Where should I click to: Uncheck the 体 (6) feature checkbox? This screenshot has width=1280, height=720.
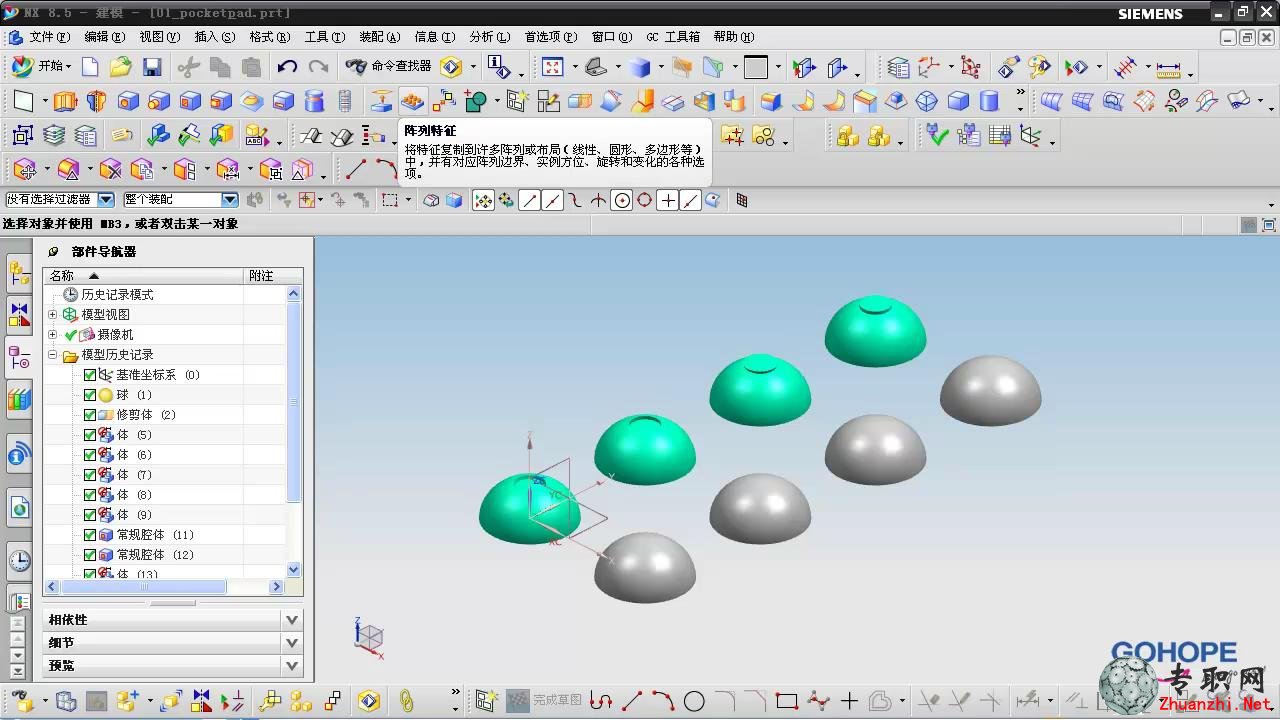(x=90, y=455)
